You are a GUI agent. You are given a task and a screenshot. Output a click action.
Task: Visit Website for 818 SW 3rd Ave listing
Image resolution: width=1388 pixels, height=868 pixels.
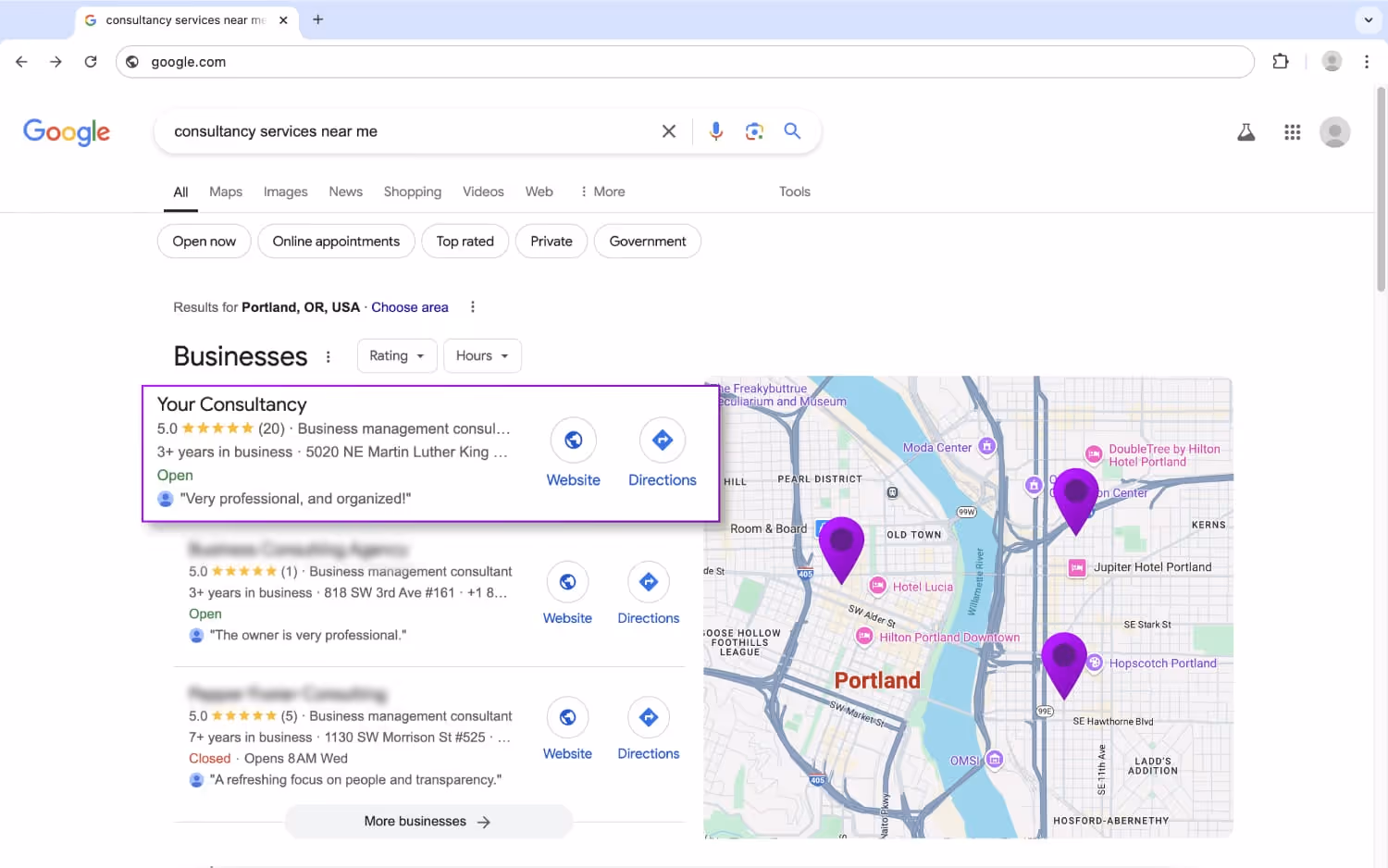(x=567, y=594)
